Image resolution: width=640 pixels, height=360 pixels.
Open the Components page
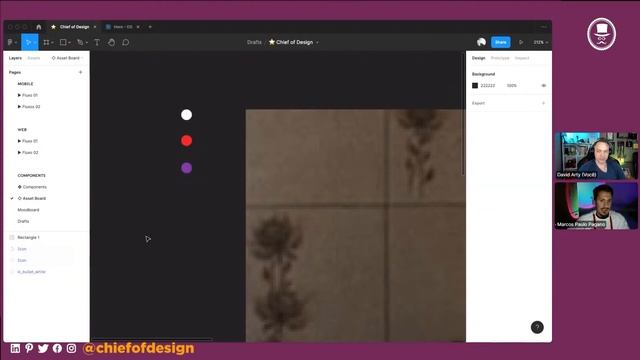32,187
